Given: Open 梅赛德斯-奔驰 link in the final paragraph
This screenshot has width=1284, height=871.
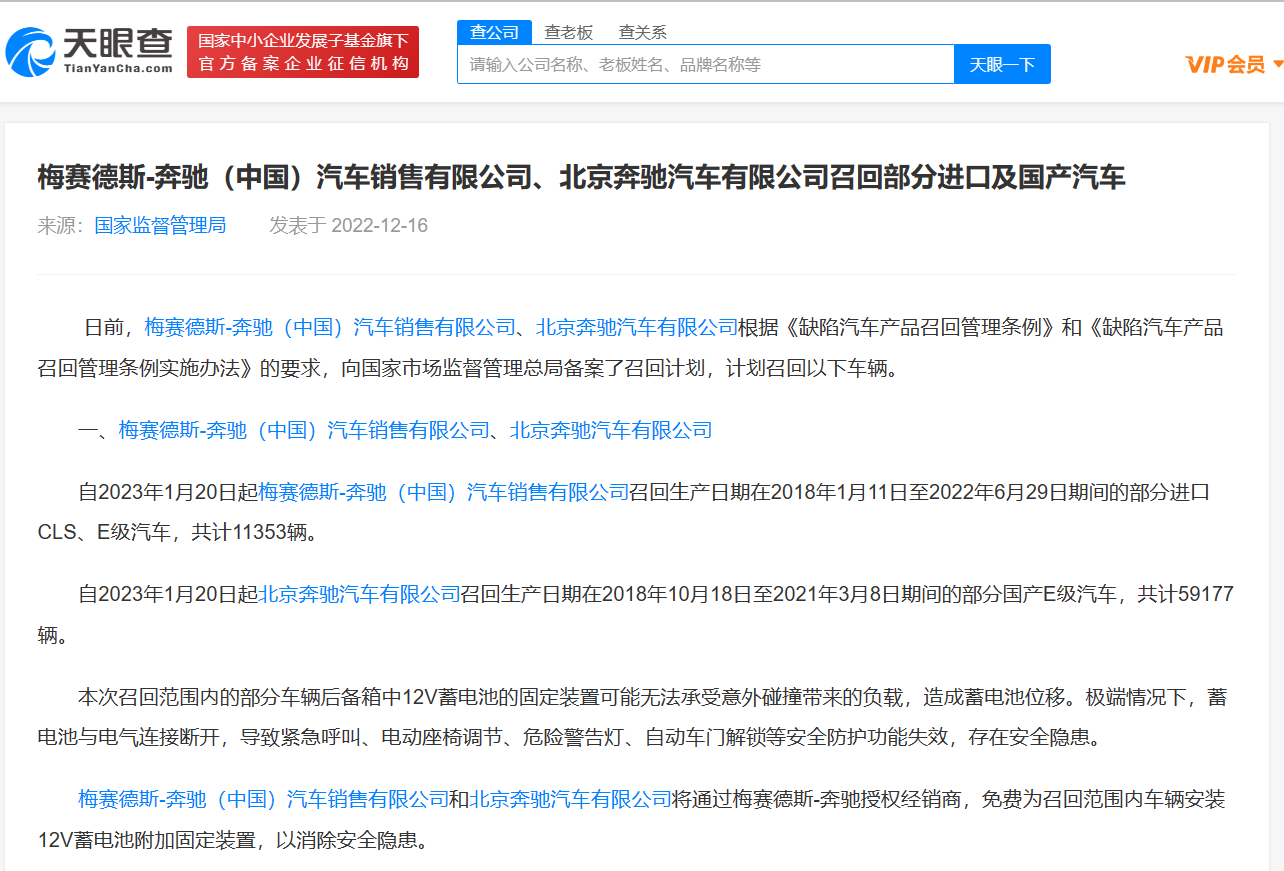Looking at the screenshot, I should pos(264,799).
